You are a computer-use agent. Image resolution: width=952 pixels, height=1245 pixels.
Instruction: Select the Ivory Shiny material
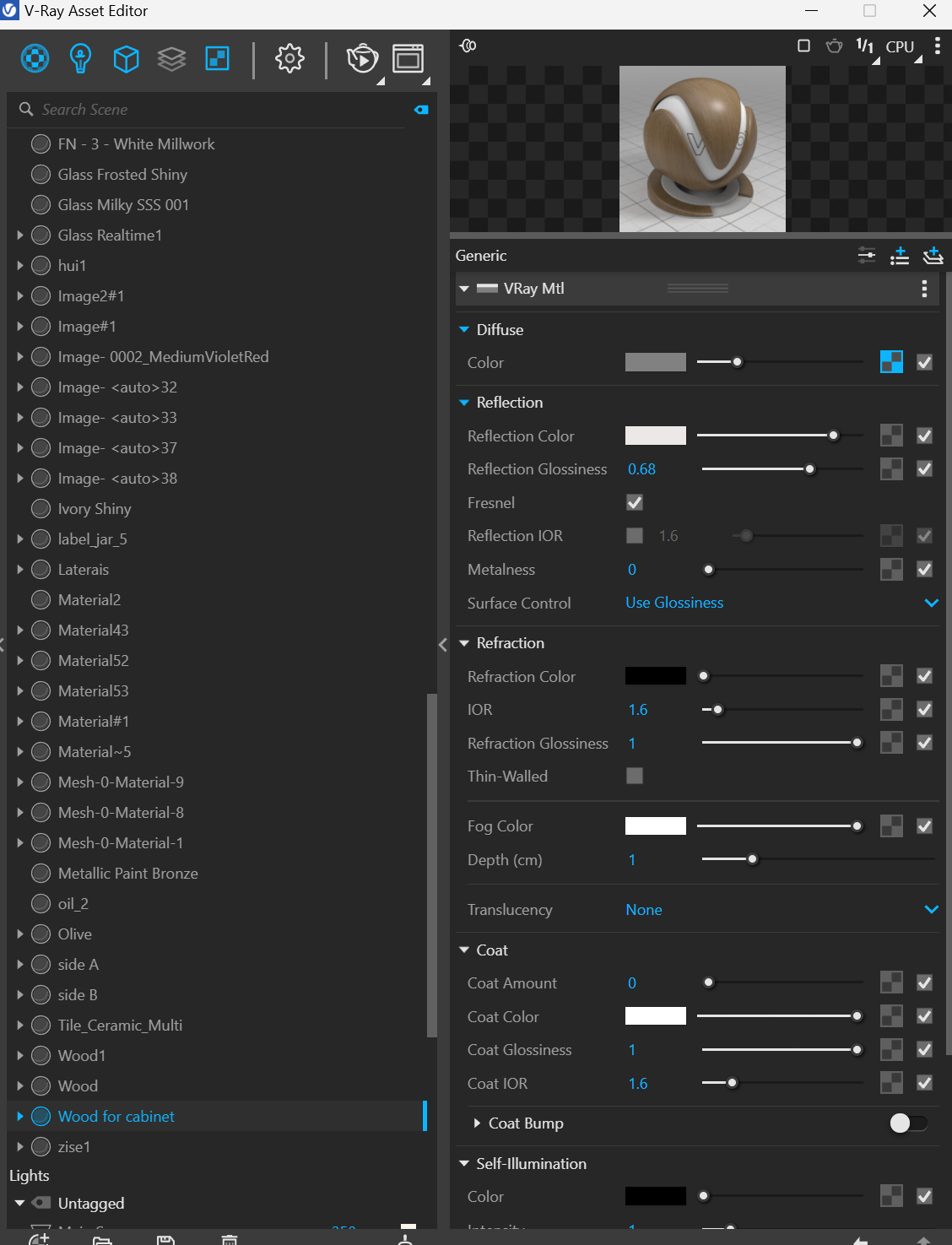pos(95,509)
